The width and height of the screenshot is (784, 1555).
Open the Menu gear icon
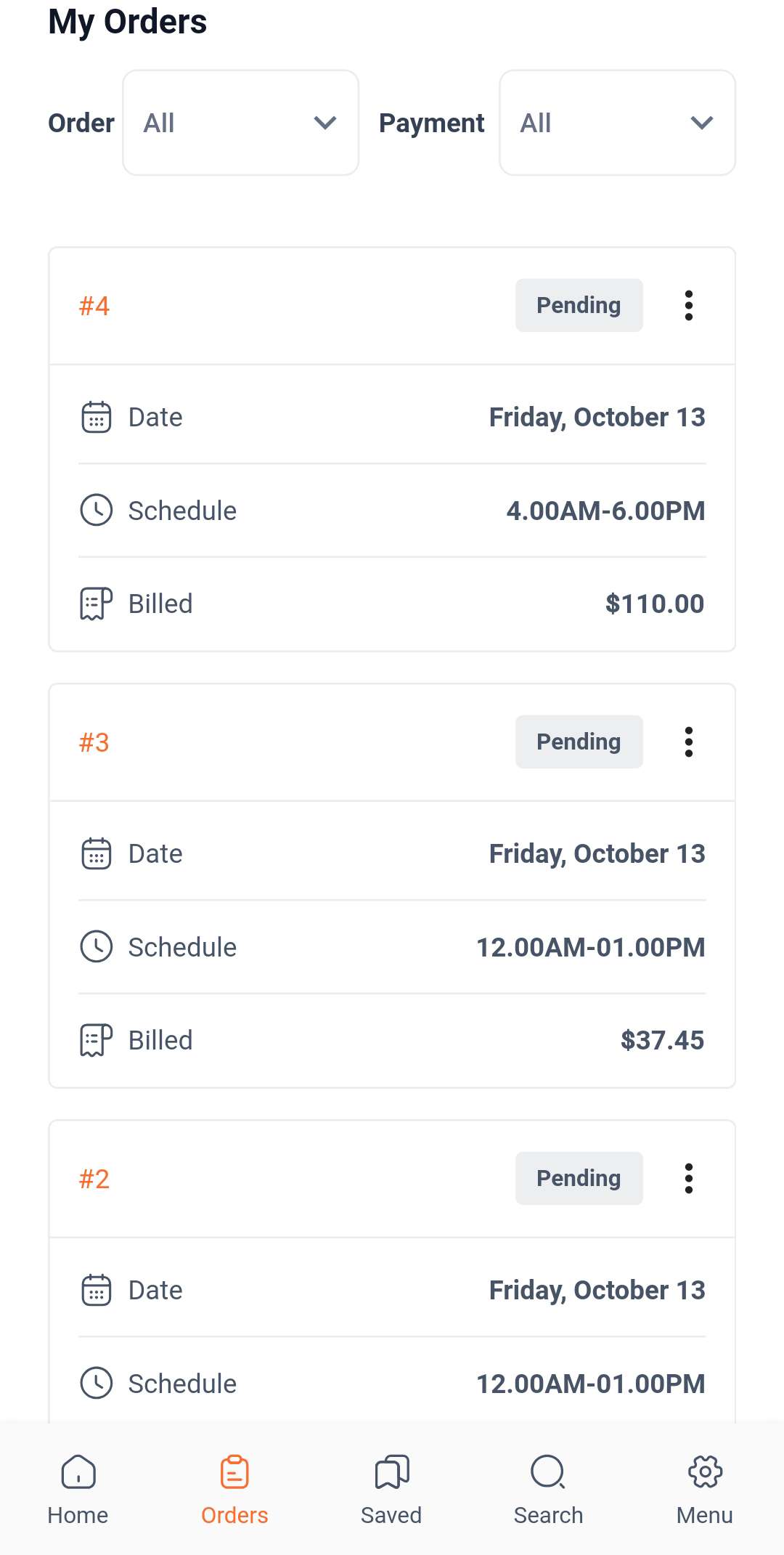(x=705, y=1472)
